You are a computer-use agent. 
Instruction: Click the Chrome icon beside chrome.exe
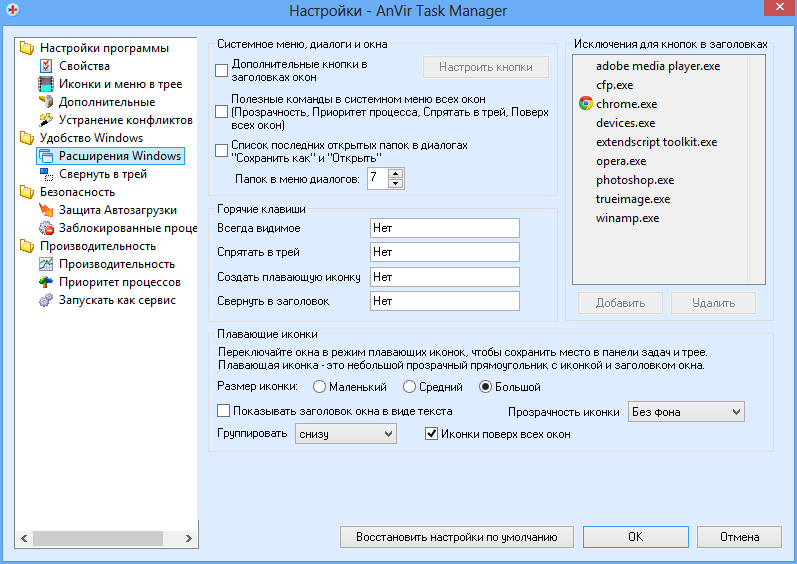pos(586,104)
